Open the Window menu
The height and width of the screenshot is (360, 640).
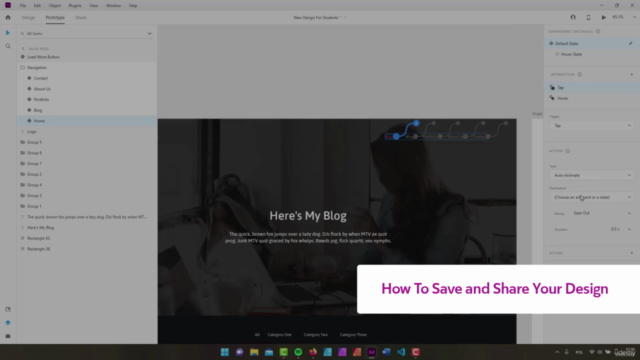pos(113,6)
